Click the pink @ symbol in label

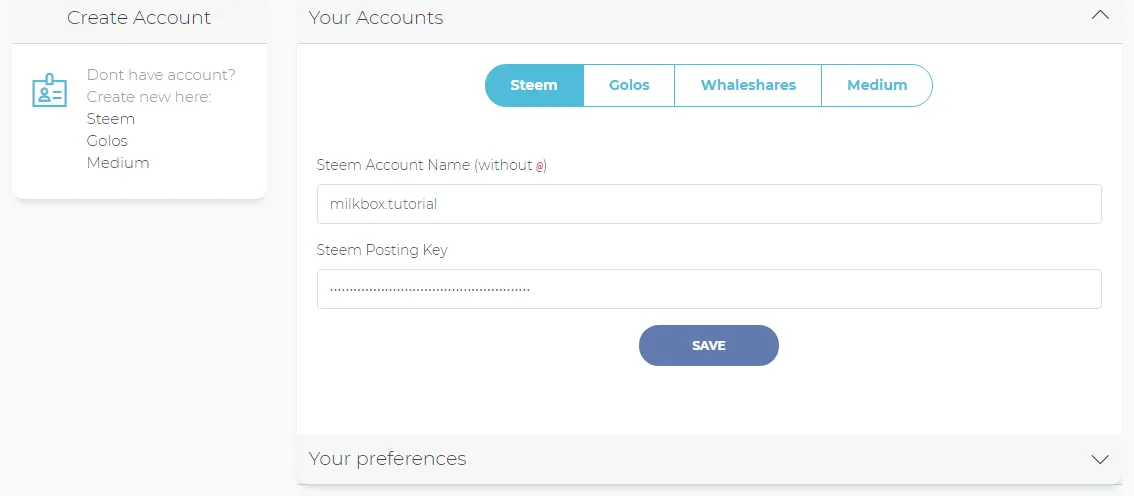pyautogui.click(x=540, y=166)
